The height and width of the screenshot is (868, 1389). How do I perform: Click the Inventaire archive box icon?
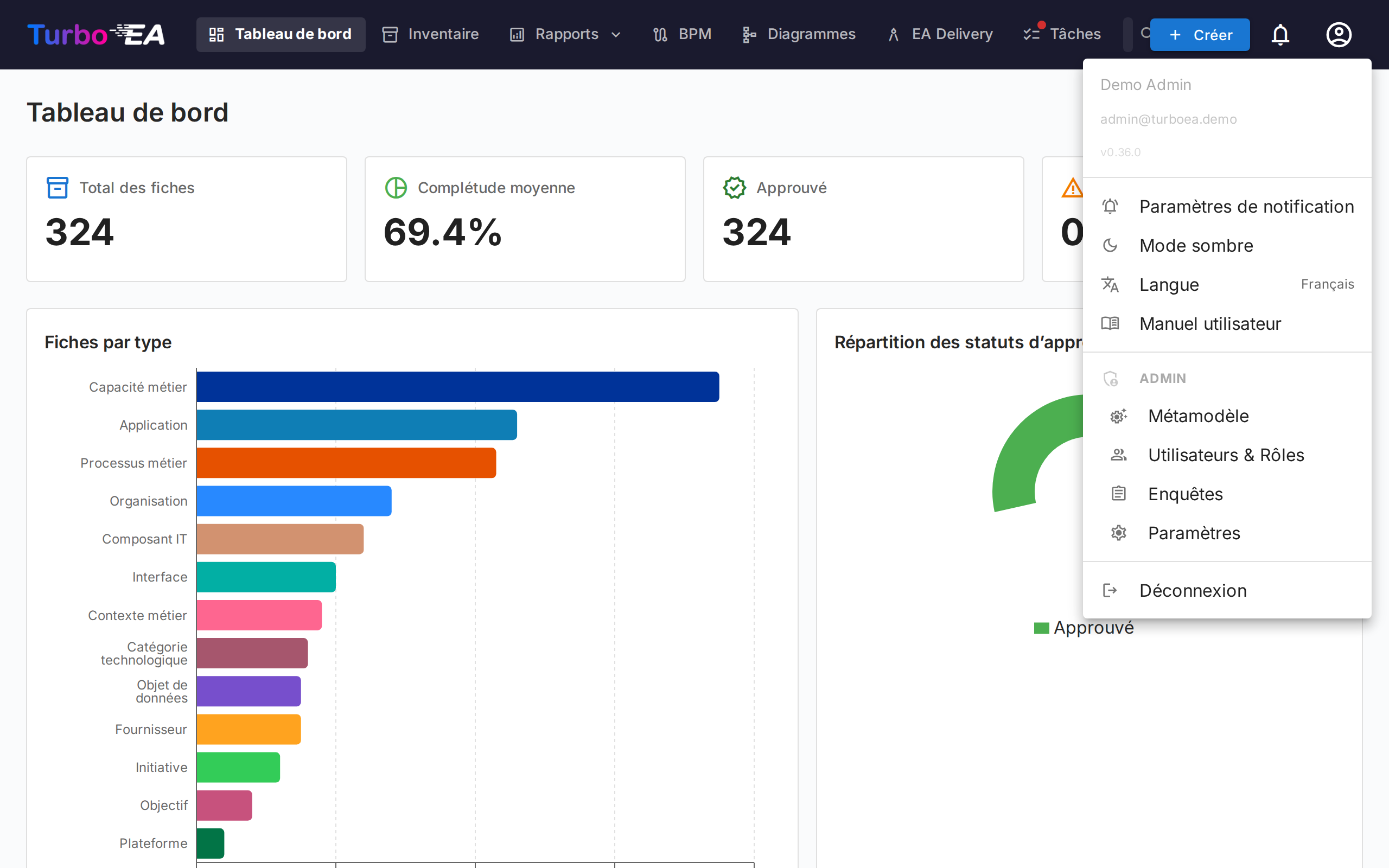(390, 34)
